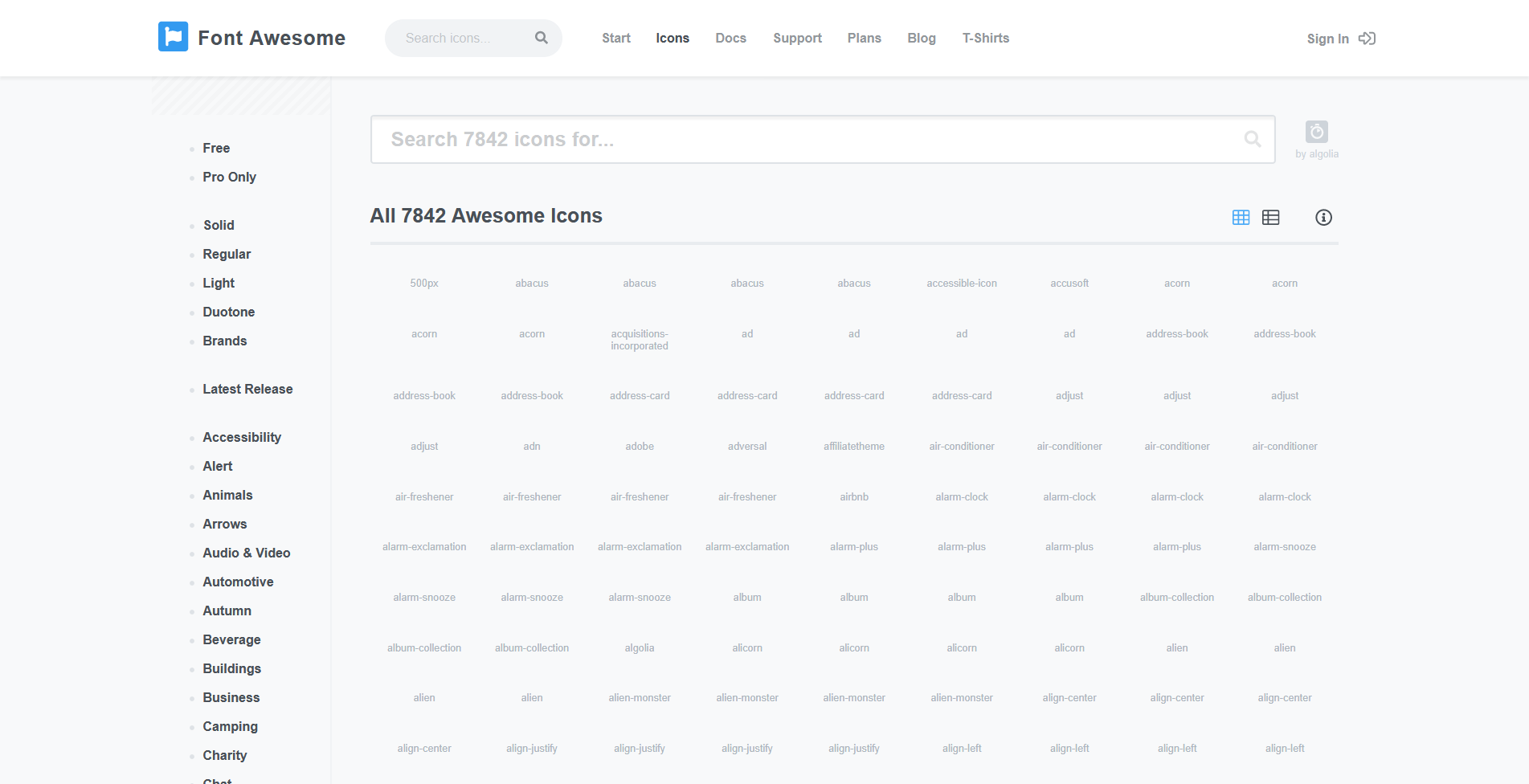This screenshot has width=1529, height=784.
Task: Click the Font Awesome flag logo
Action: [173, 37]
